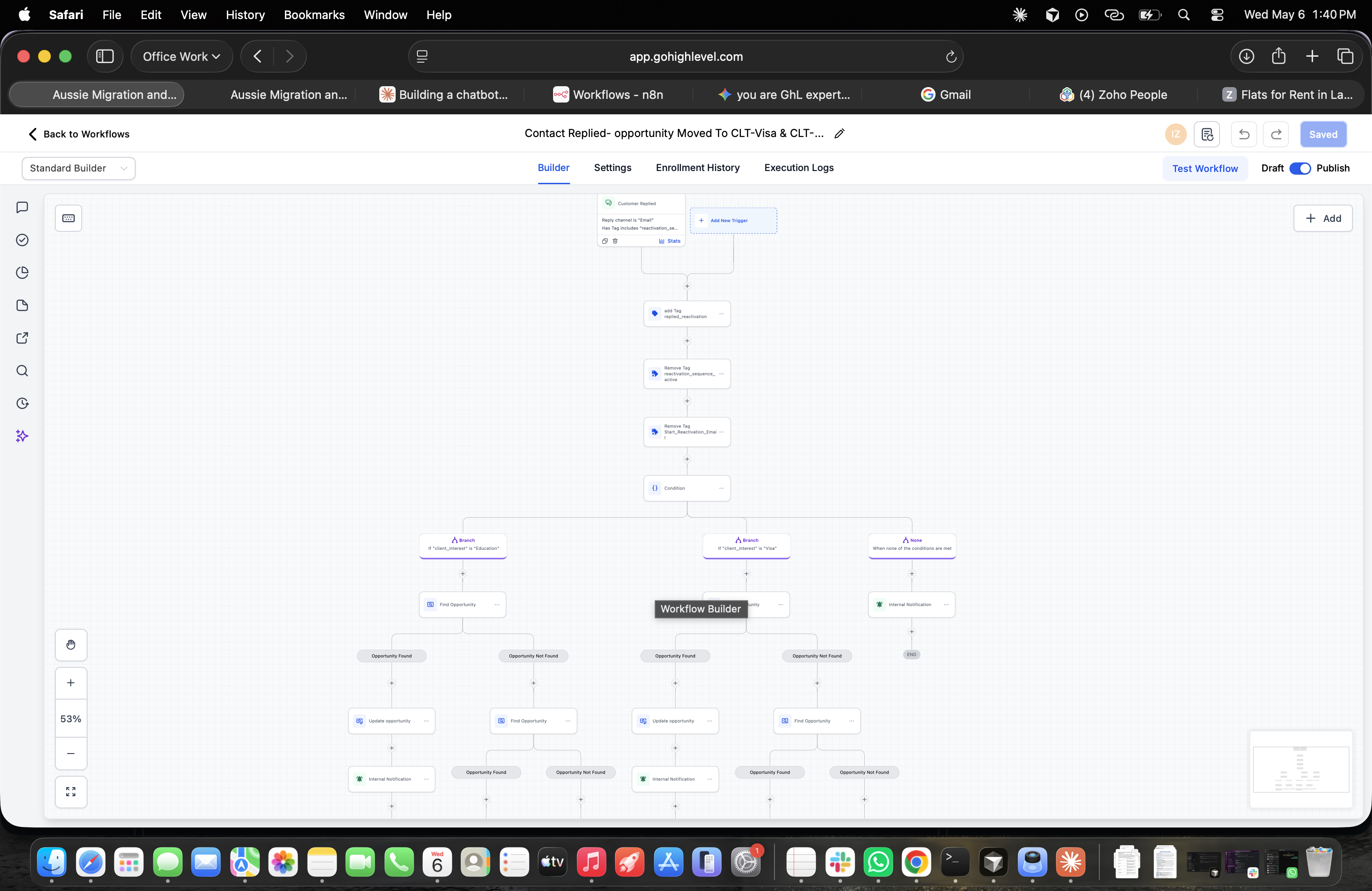Click the checkmark circle icon in left sidebar
Screen dimensions: 1372x891
(x=22, y=240)
